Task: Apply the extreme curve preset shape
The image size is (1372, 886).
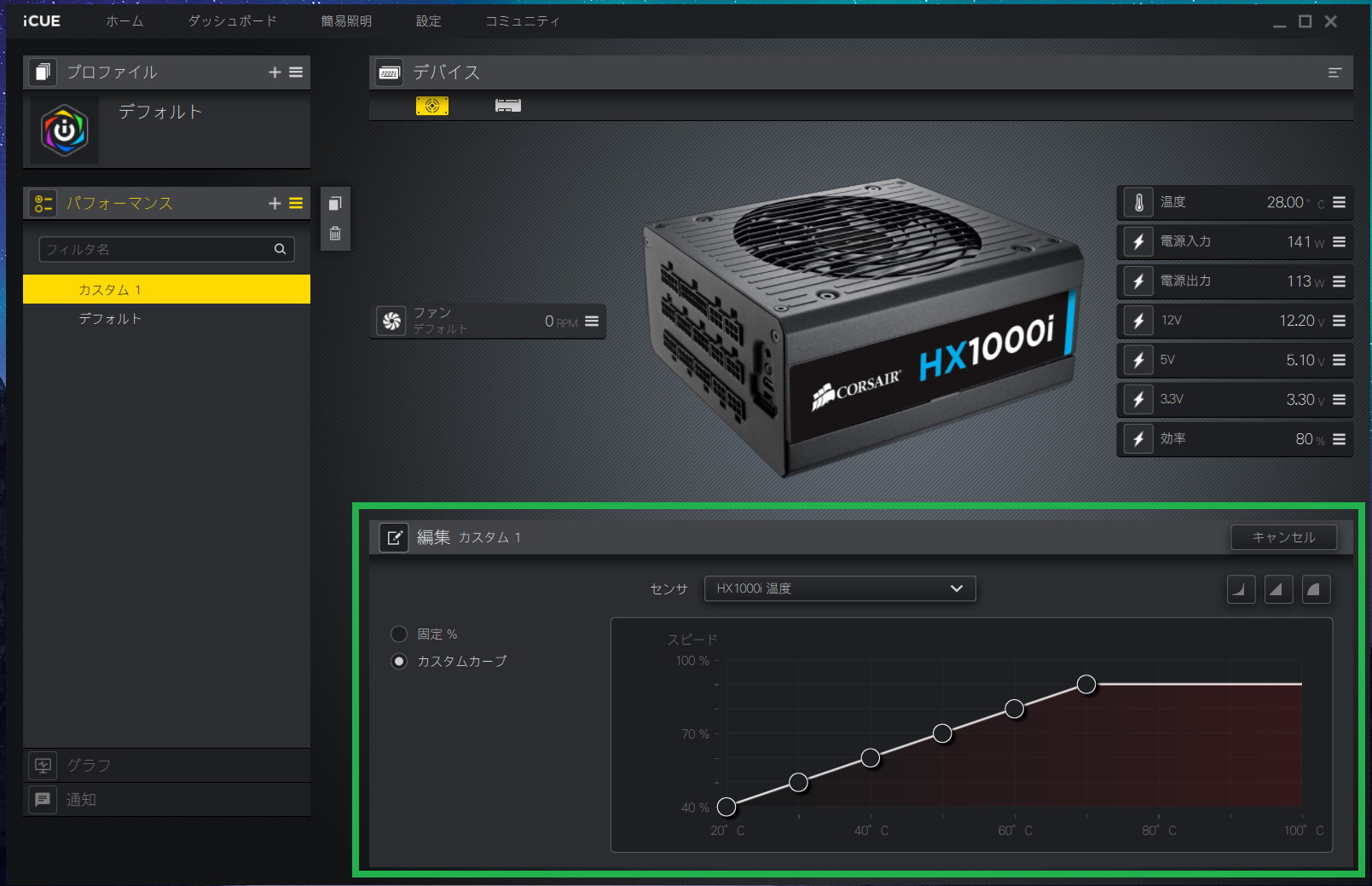Action: (1316, 589)
